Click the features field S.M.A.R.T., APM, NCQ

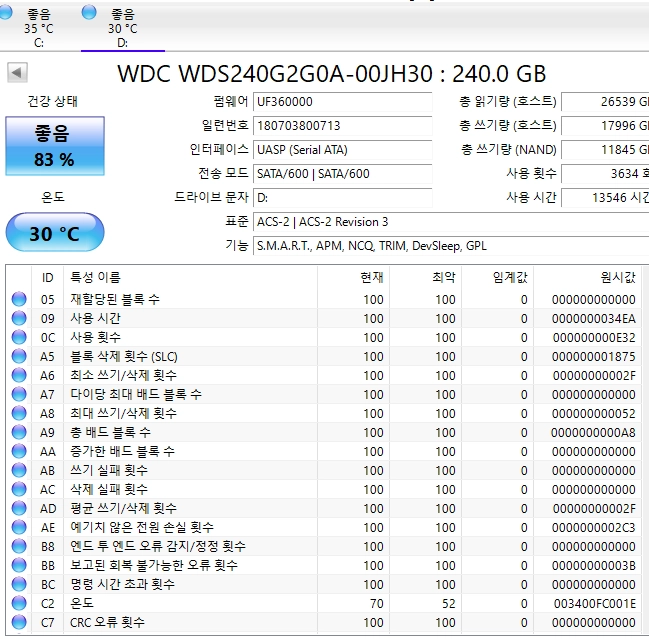coord(451,246)
